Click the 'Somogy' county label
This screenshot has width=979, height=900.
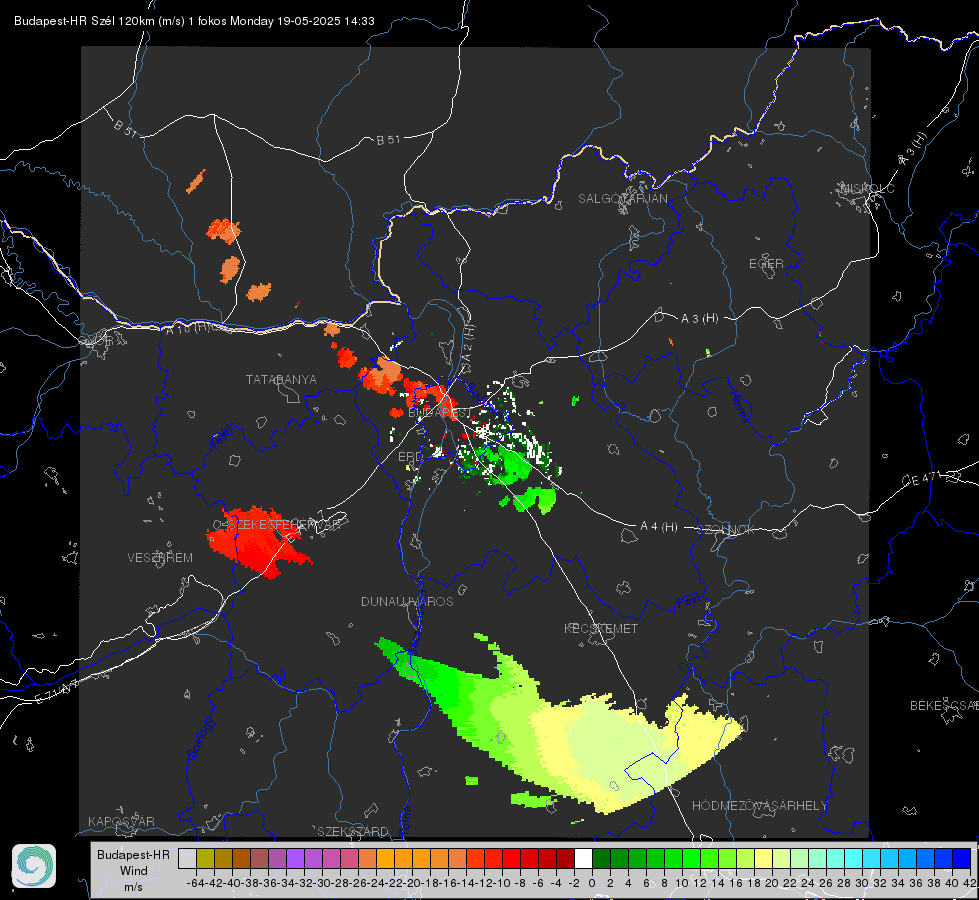200,738
